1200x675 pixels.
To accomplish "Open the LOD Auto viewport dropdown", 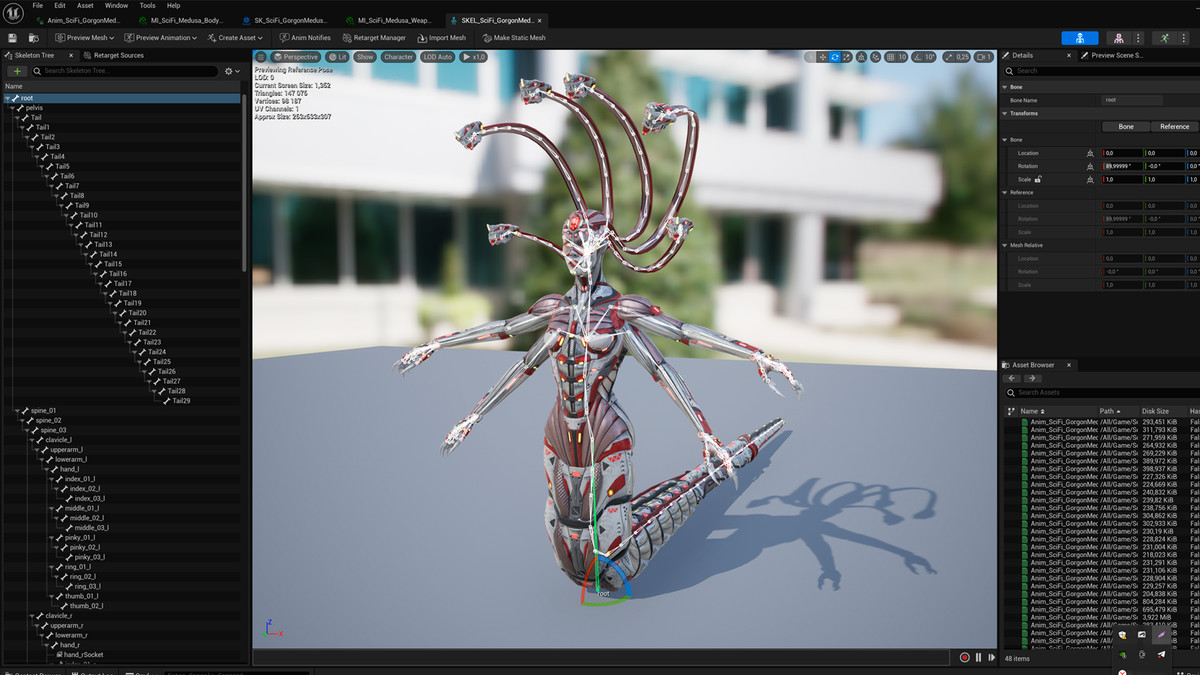I will [x=438, y=57].
